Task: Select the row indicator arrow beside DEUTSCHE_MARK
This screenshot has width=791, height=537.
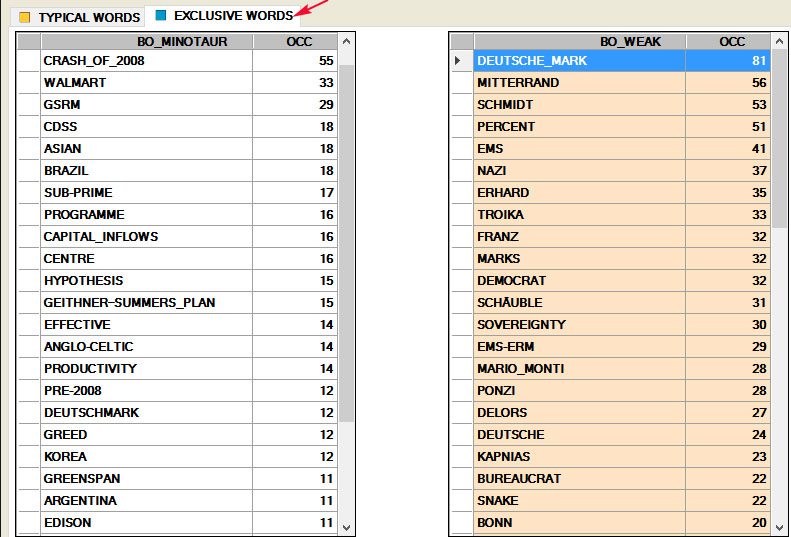Action: tap(458, 61)
